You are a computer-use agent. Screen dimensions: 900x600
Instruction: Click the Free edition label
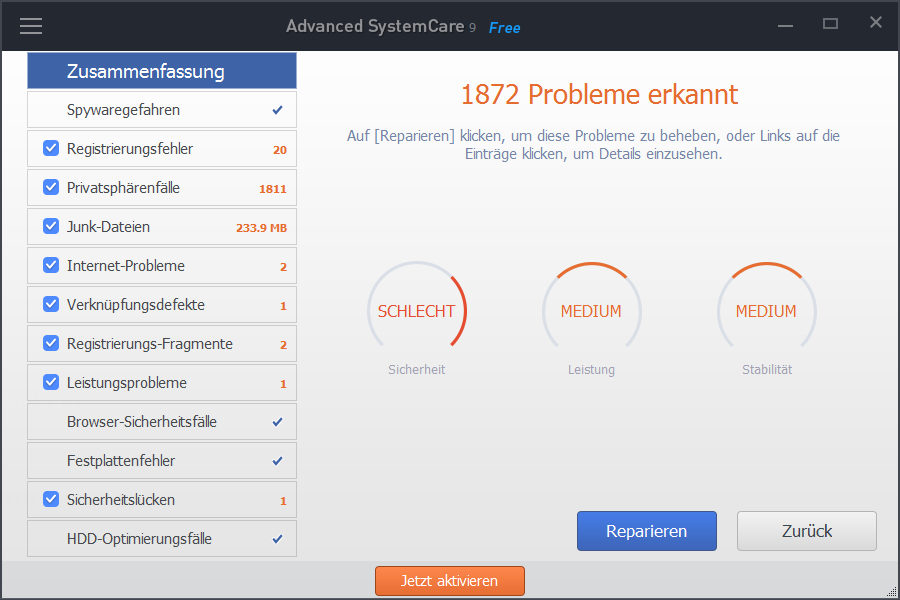505,28
